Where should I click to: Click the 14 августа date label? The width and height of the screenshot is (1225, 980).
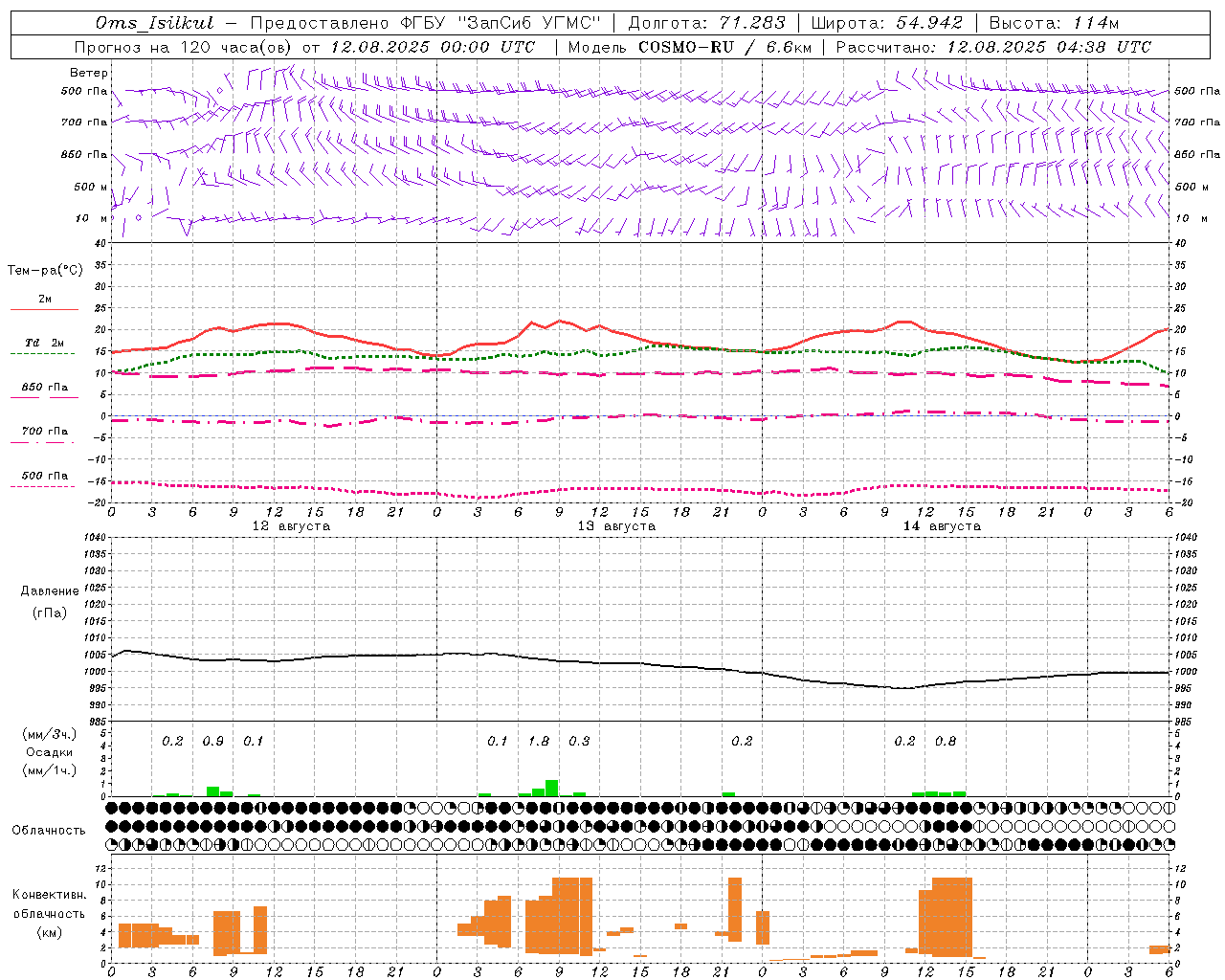coord(942,526)
